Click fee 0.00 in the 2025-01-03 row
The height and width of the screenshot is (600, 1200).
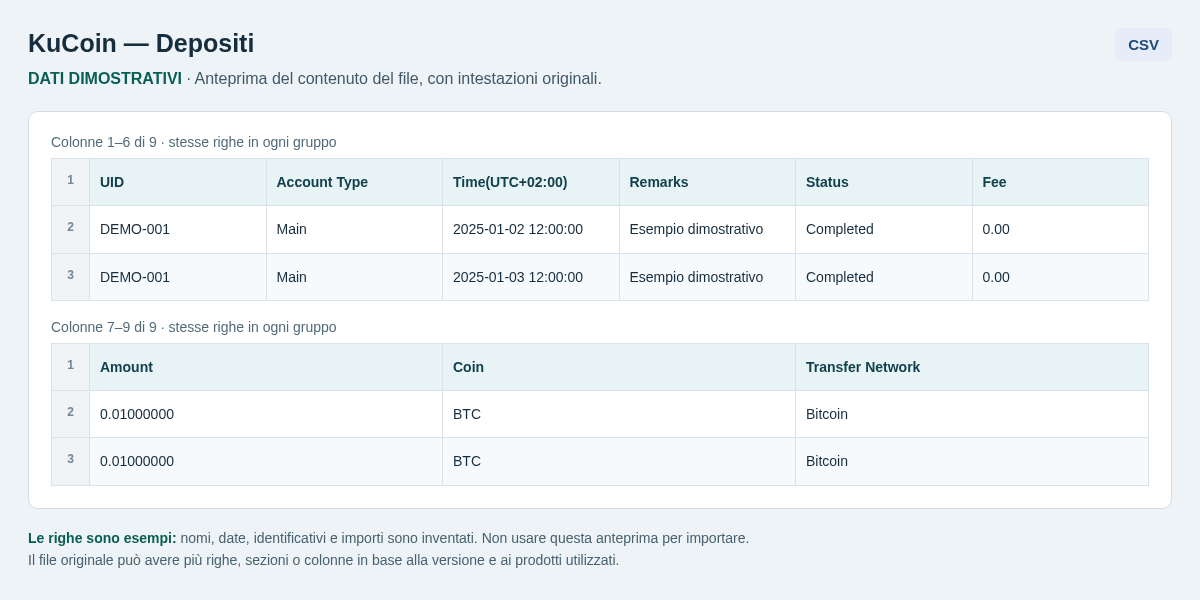[996, 277]
